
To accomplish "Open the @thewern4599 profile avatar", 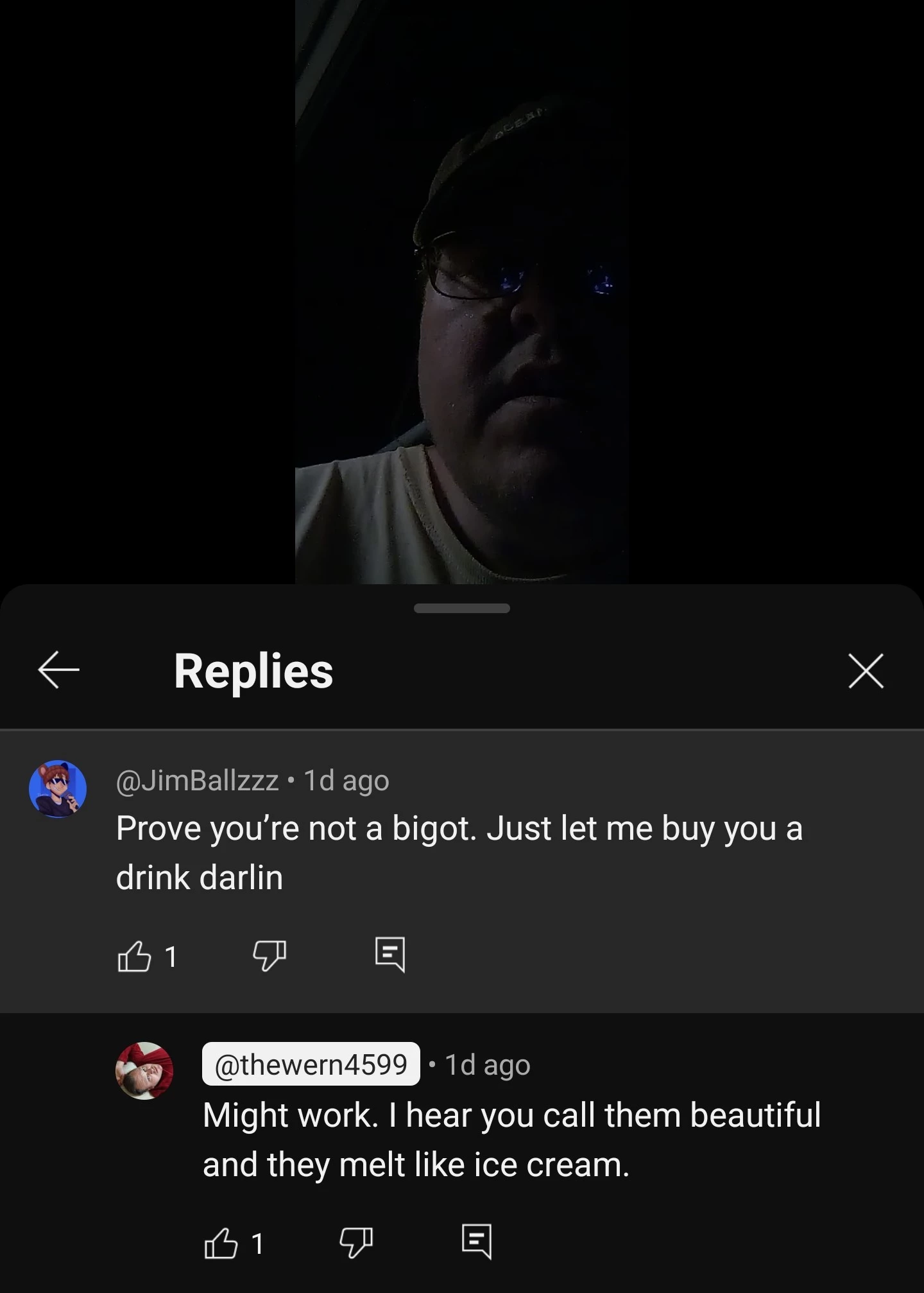I will pyautogui.click(x=144, y=1071).
